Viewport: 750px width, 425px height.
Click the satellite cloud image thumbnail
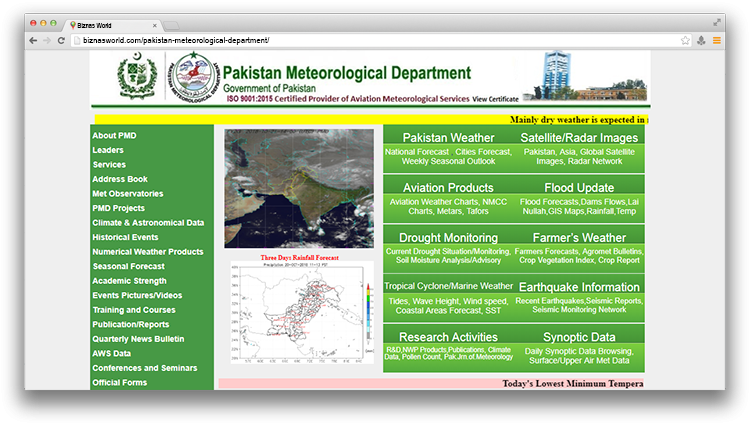(299, 188)
